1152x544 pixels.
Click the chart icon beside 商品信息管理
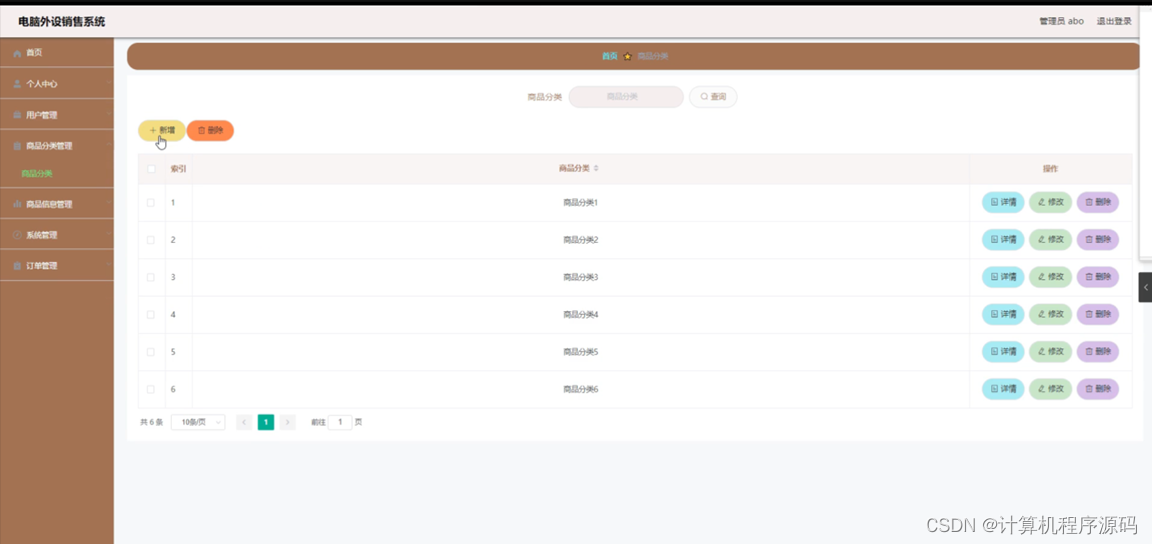click(17, 204)
